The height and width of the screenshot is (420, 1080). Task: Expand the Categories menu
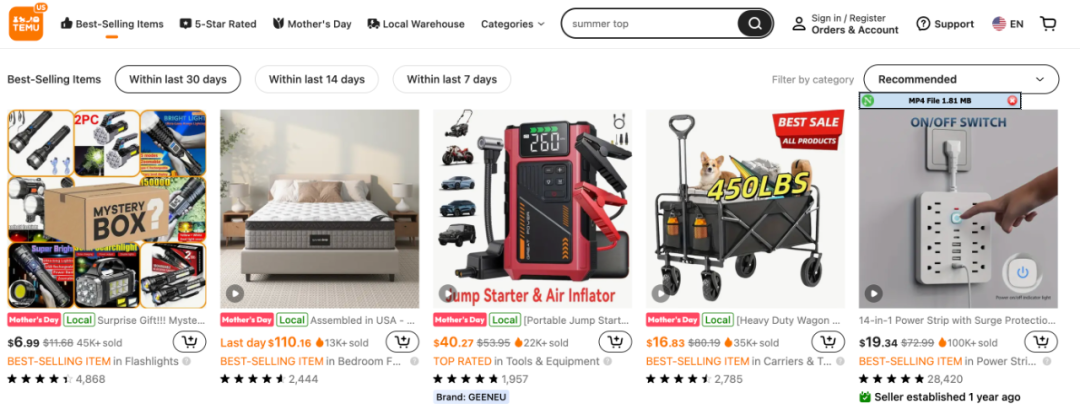click(512, 24)
